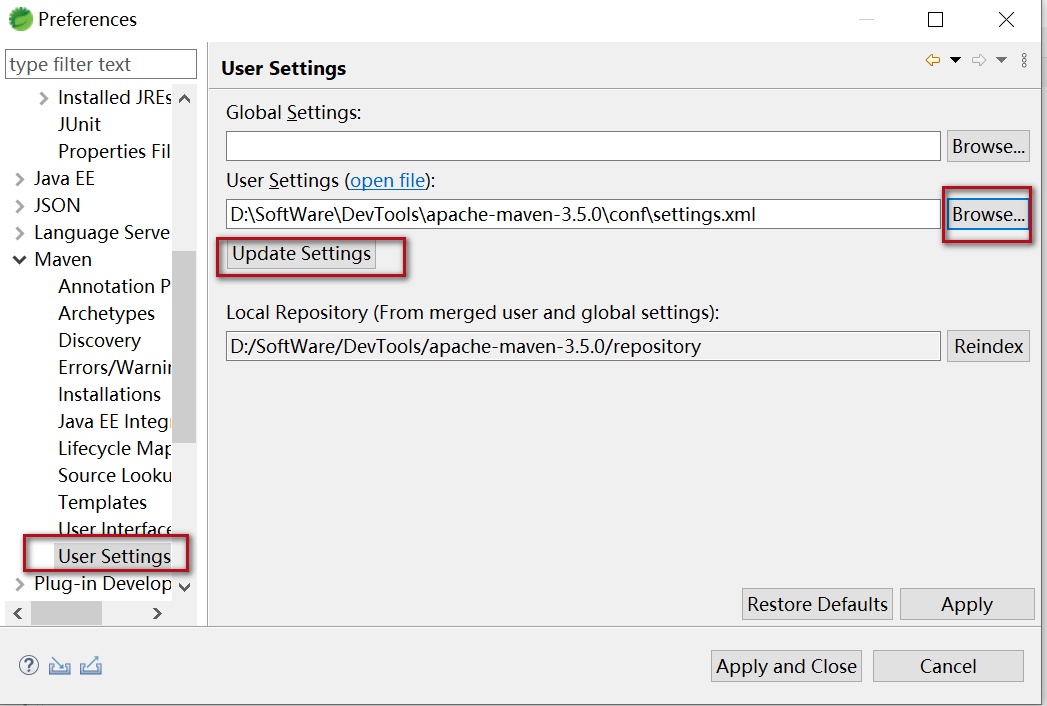Collapse the Maven tree node
Image resolution: width=1047 pixels, height=706 pixels.
point(20,260)
